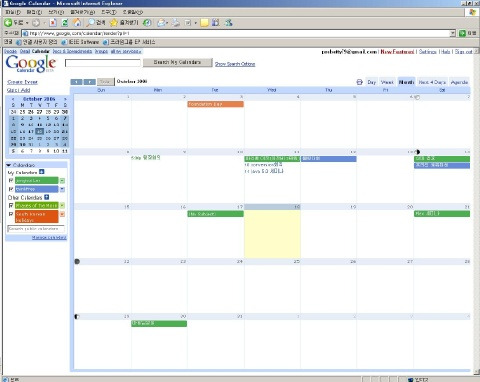Click the IEEE Software bookmark link

tap(80, 42)
